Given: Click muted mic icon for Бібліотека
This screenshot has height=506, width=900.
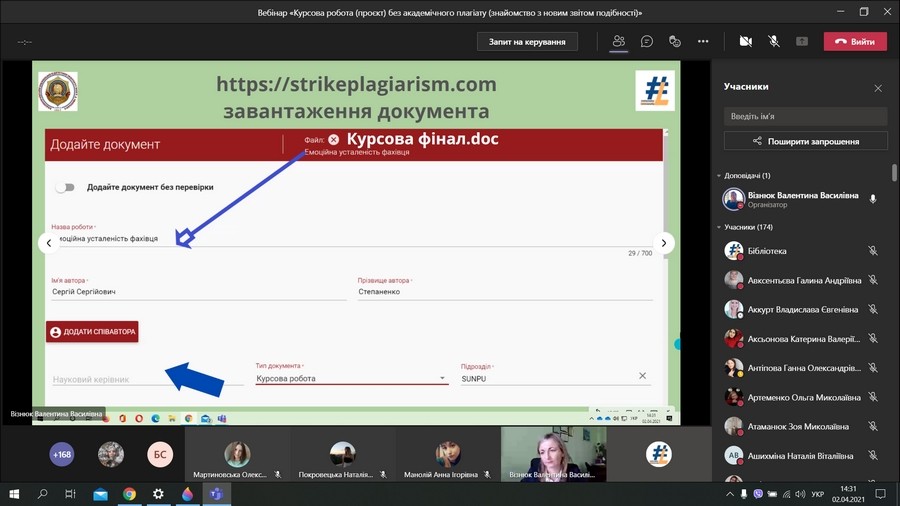Looking at the screenshot, I should 872,251.
